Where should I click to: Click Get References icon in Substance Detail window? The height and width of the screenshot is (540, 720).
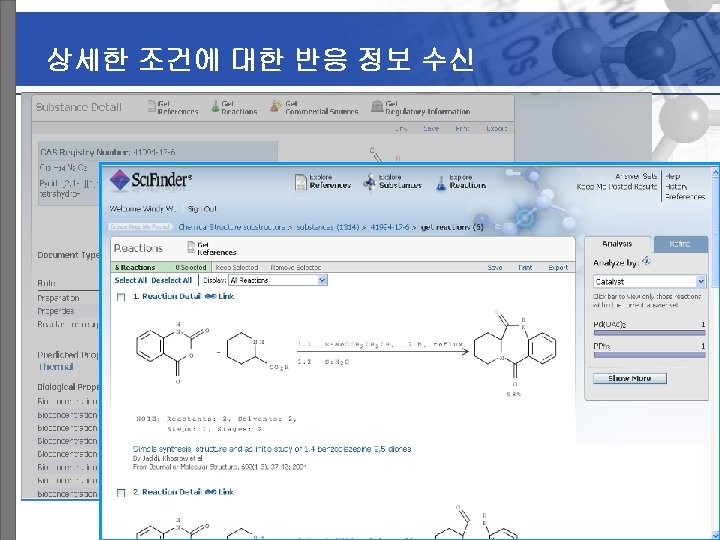pyautogui.click(x=152, y=106)
